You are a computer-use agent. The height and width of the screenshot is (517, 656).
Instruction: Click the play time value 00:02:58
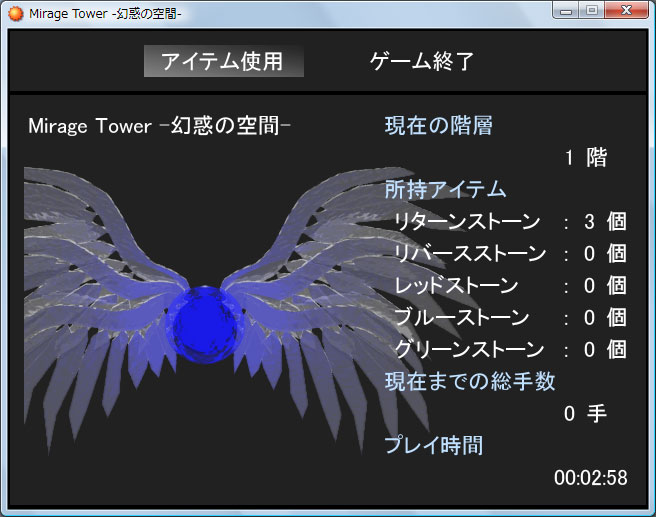tap(591, 478)
